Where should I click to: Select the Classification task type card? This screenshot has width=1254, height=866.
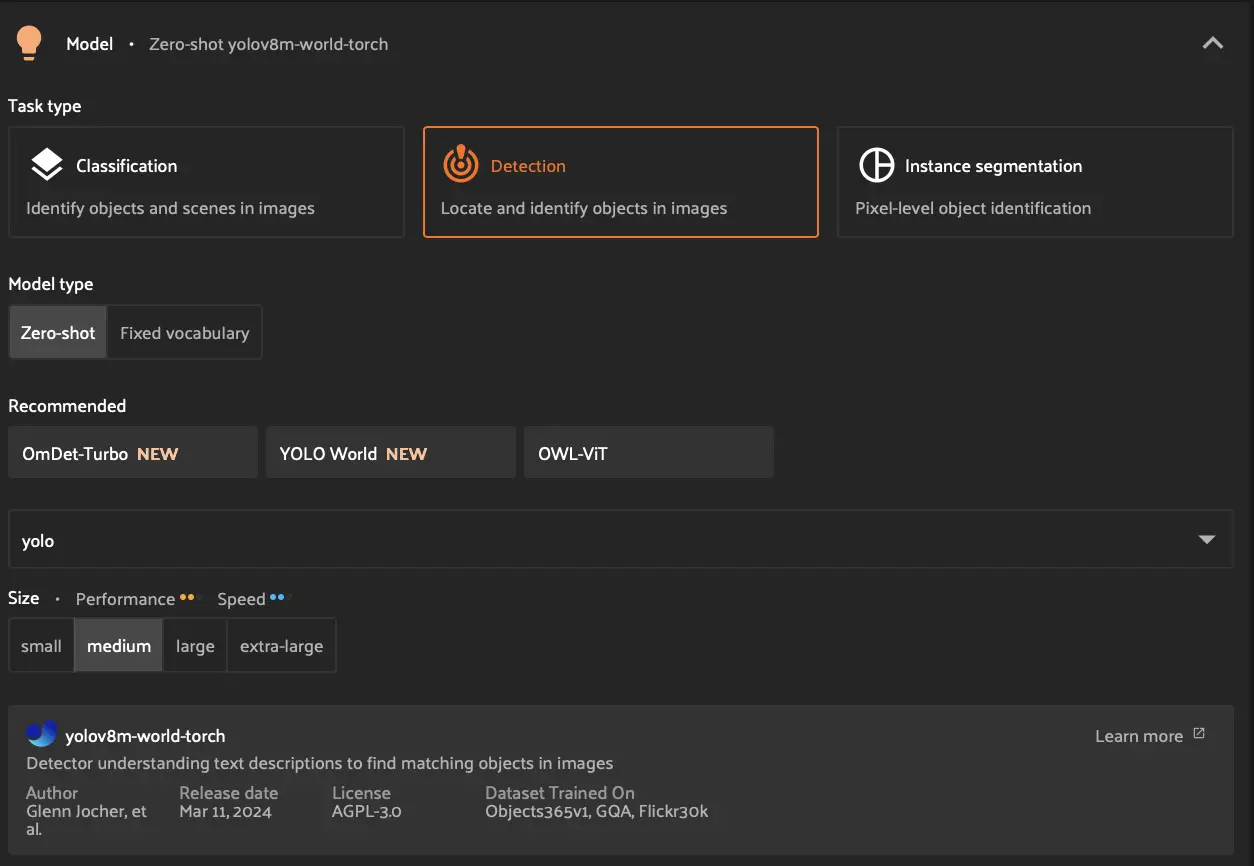206,182
